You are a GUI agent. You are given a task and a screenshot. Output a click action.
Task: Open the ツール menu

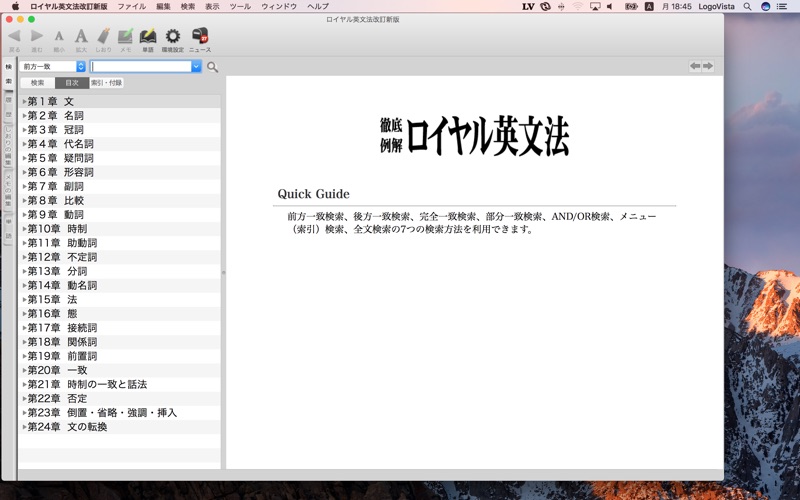point(240,6)
